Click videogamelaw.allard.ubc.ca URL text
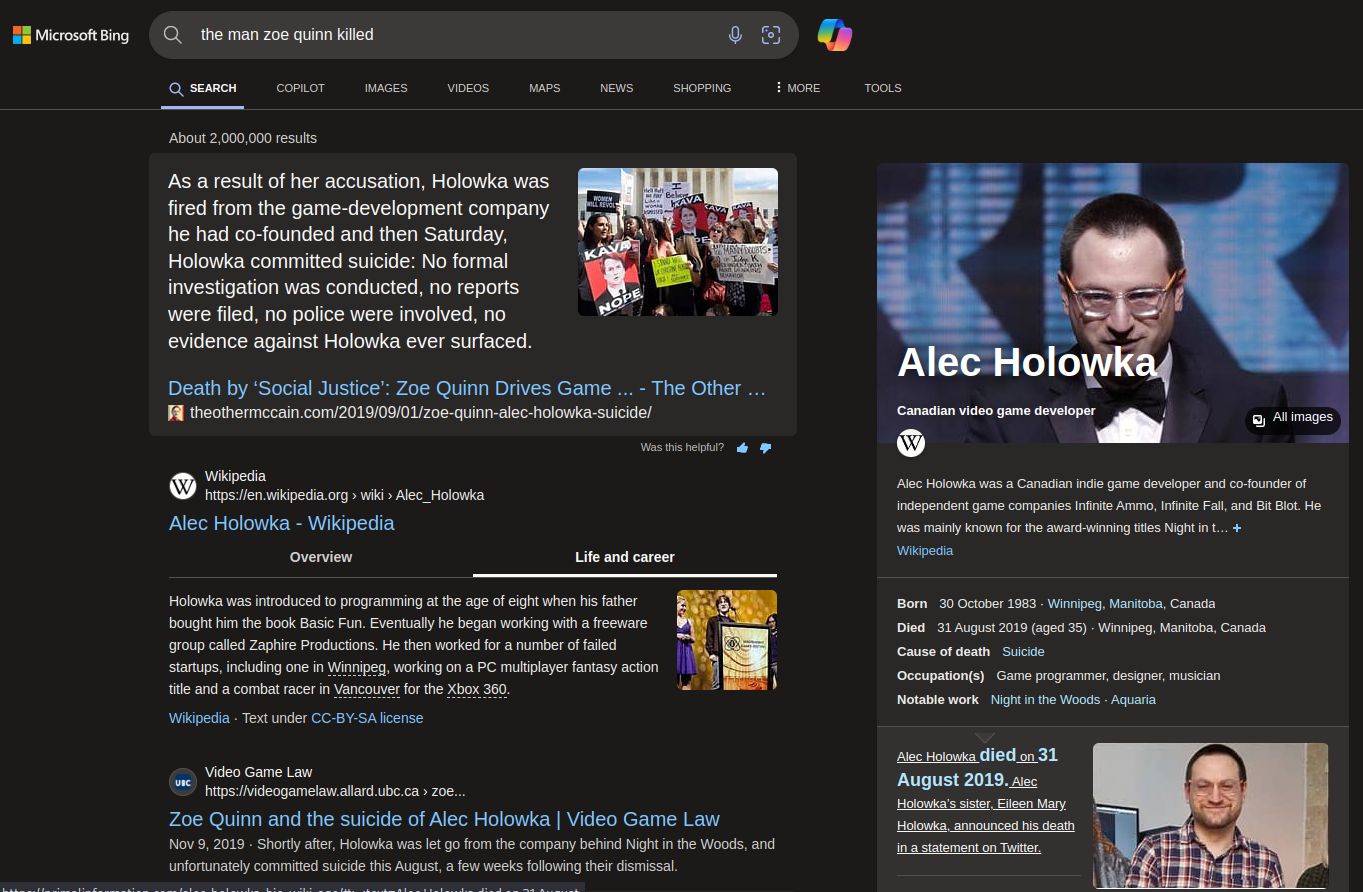Image resolution: width=1363 pixels, height=892 pixels. (335, 791)
